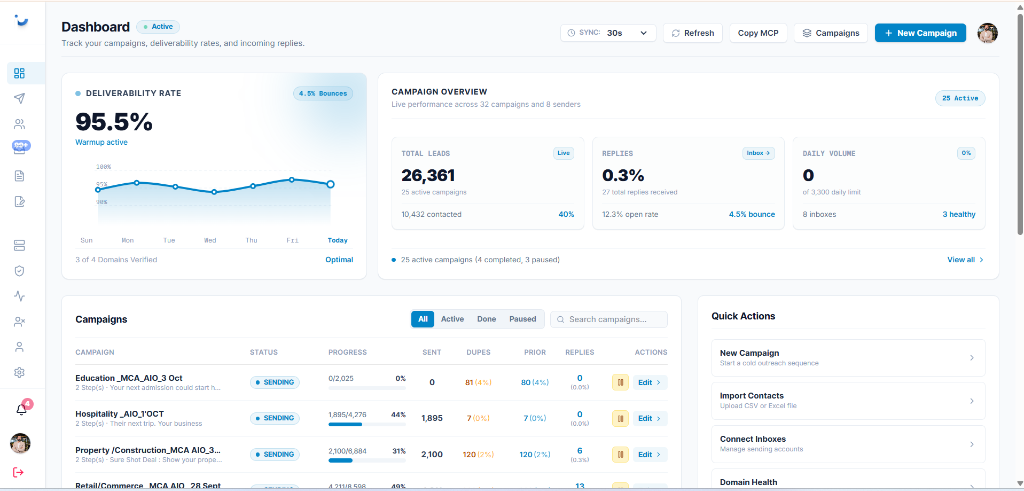Open the profile avatar in the header

click(987, 33)
